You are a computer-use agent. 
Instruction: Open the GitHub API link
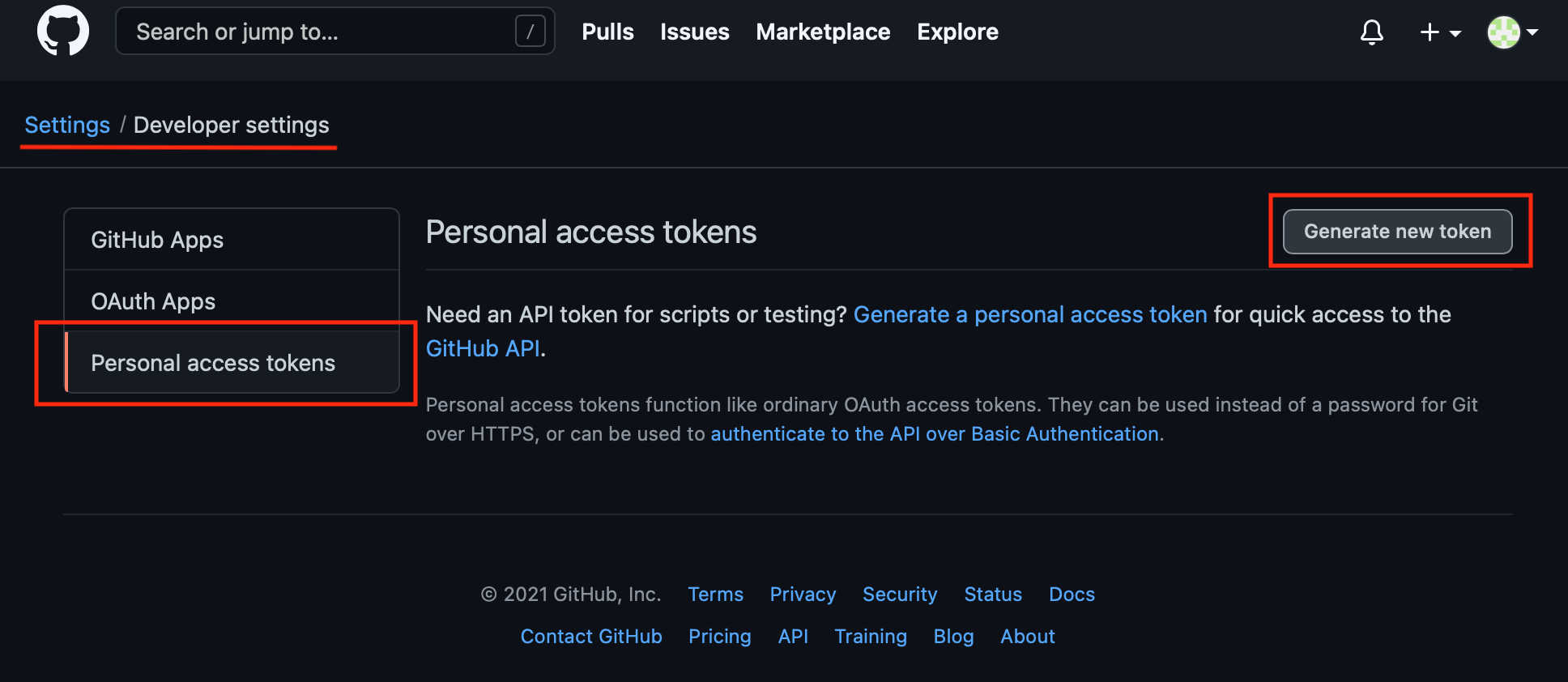(483, 348)
